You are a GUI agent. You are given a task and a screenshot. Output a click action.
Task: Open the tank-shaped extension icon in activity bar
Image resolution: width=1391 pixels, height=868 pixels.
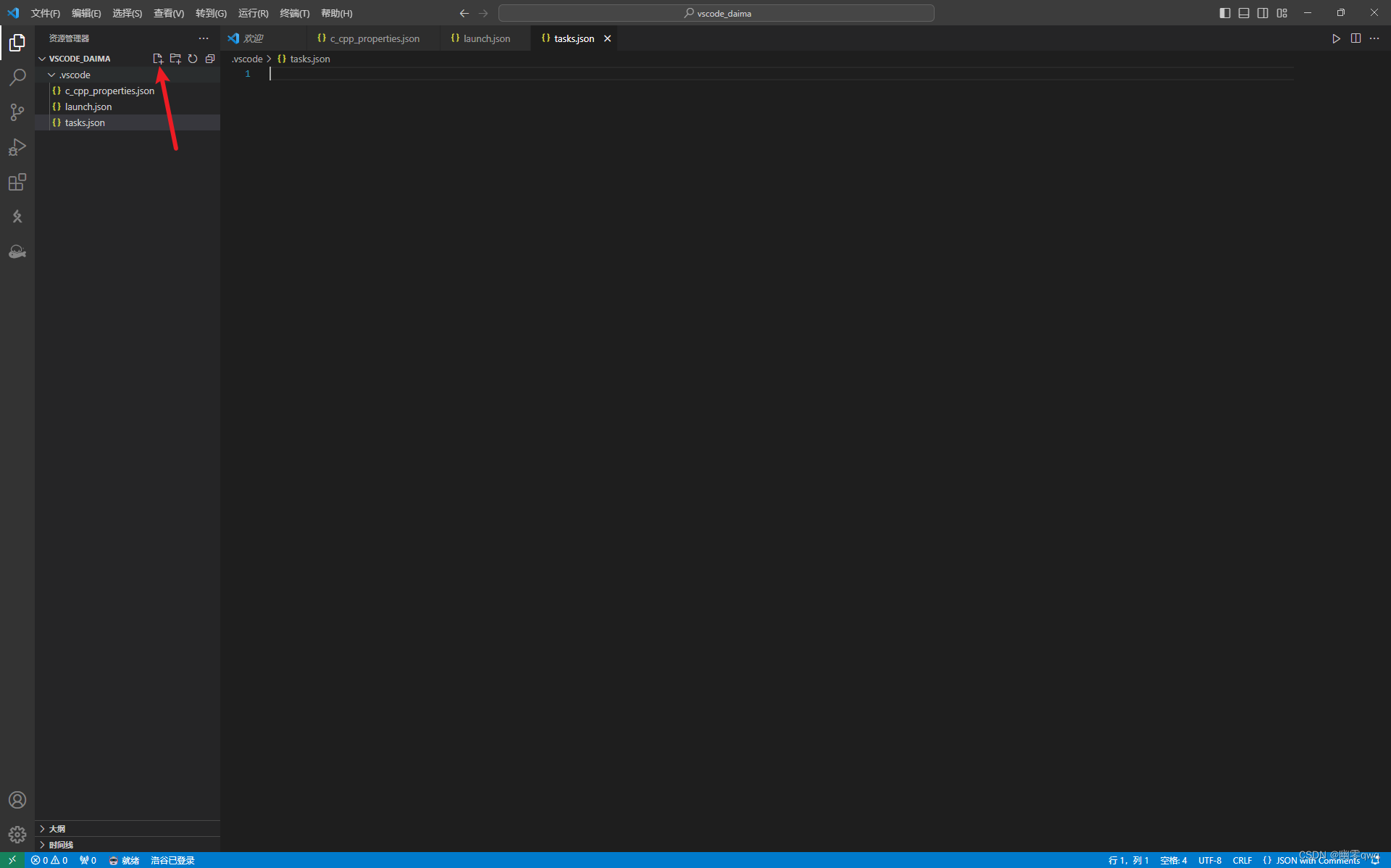(17, 251)
